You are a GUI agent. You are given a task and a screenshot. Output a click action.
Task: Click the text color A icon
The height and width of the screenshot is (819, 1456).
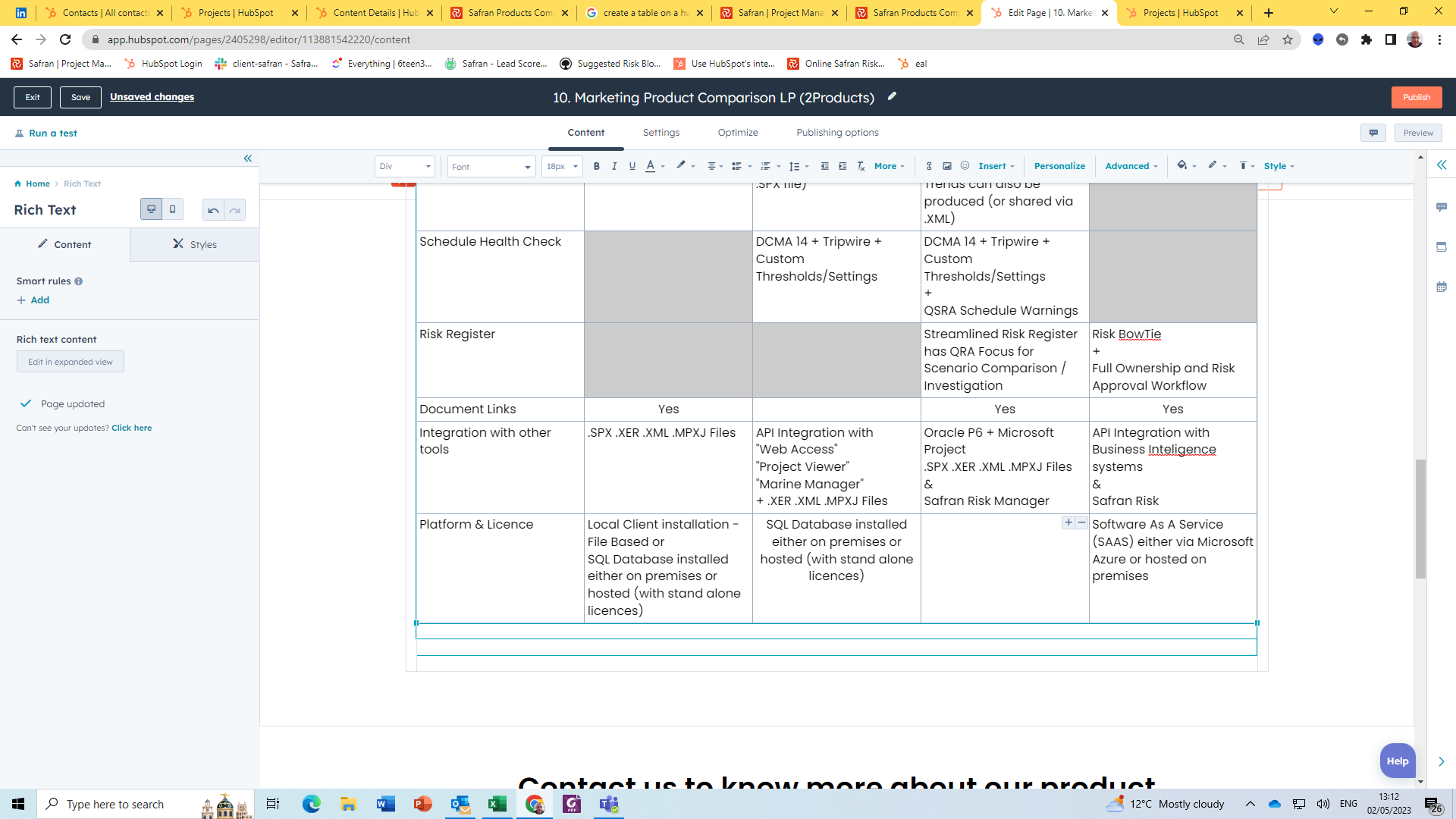[x=650, y=166]
